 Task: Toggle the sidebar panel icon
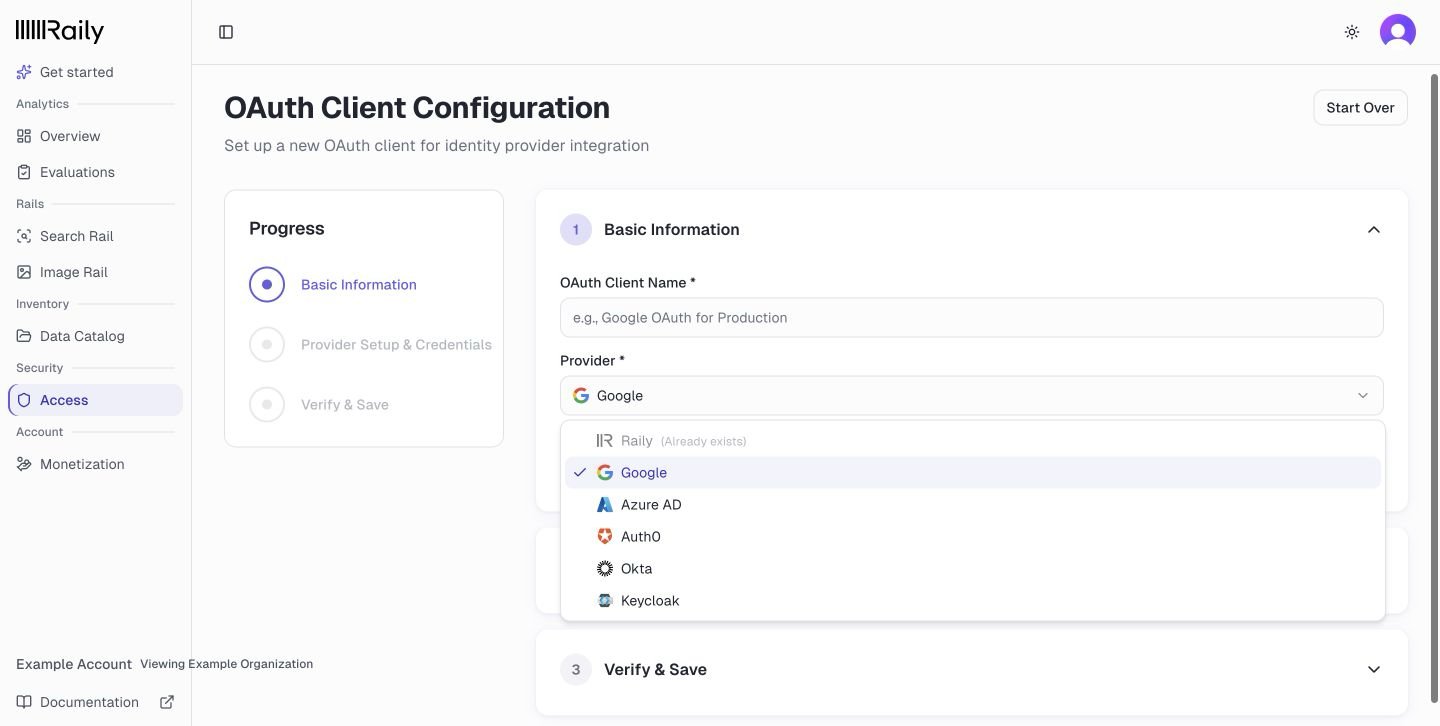(x=226, y=32)
